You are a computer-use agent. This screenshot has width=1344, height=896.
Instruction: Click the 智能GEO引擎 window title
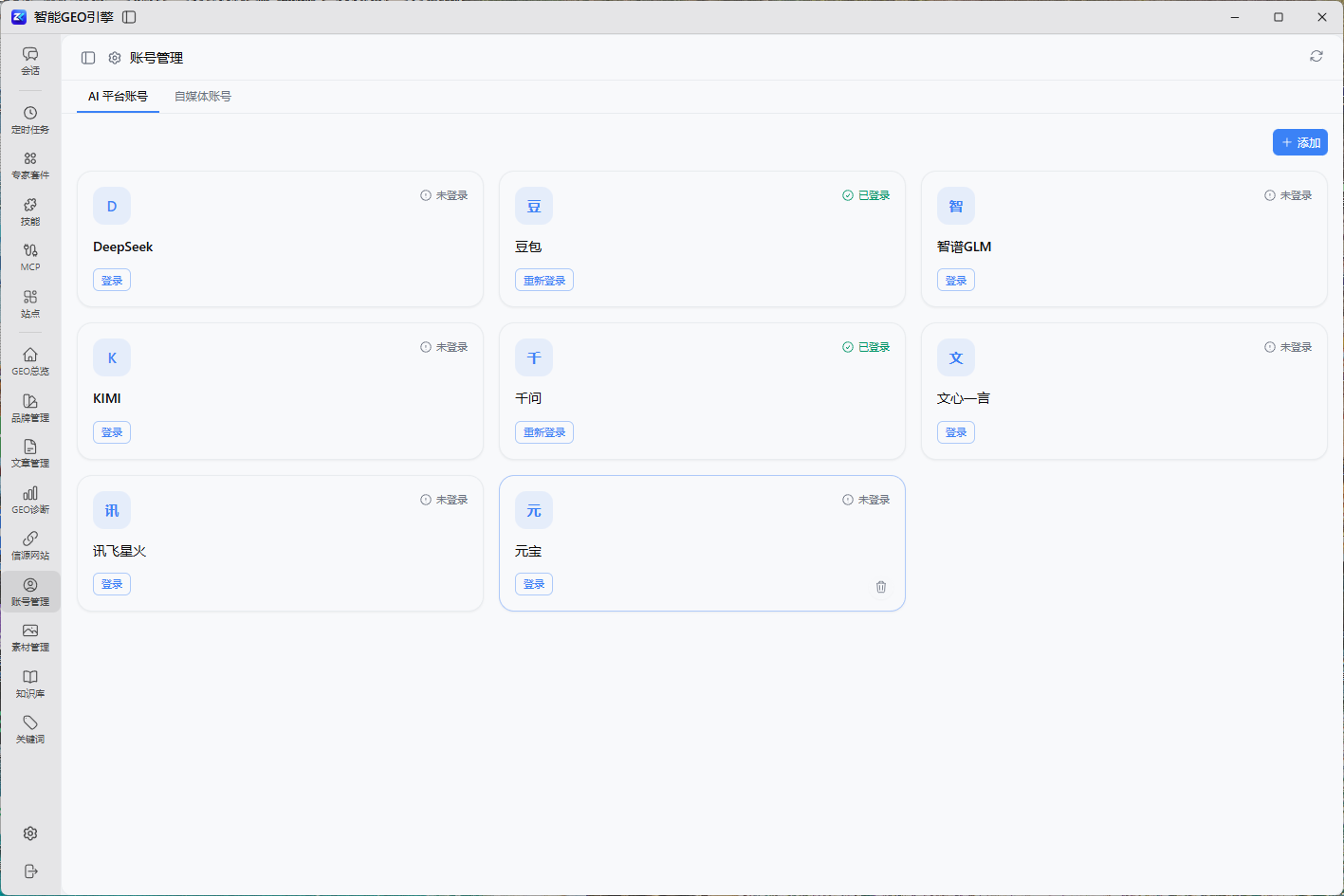click(74, 17)
